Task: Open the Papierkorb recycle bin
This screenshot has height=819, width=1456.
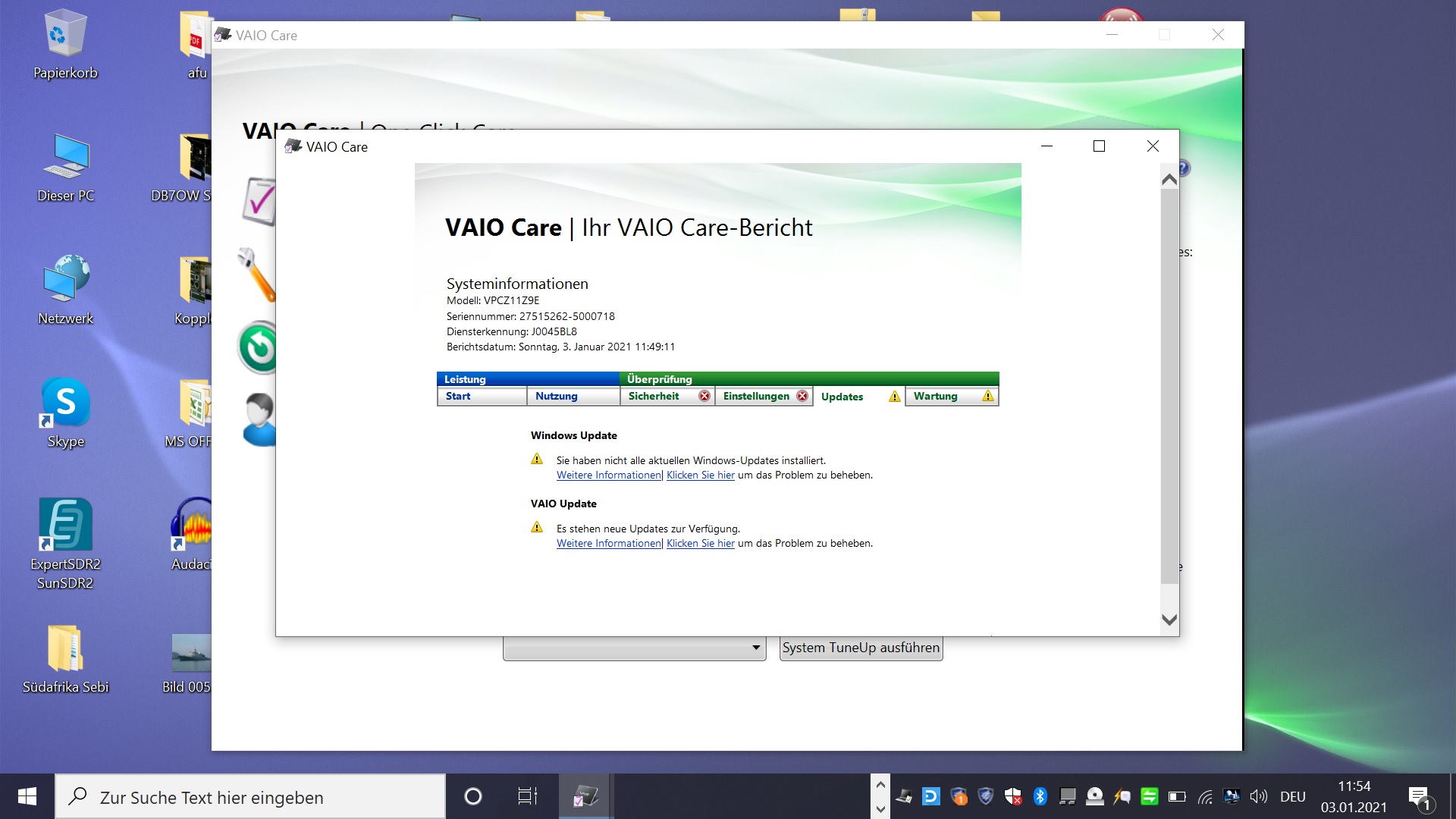Action: pos(65,34)
